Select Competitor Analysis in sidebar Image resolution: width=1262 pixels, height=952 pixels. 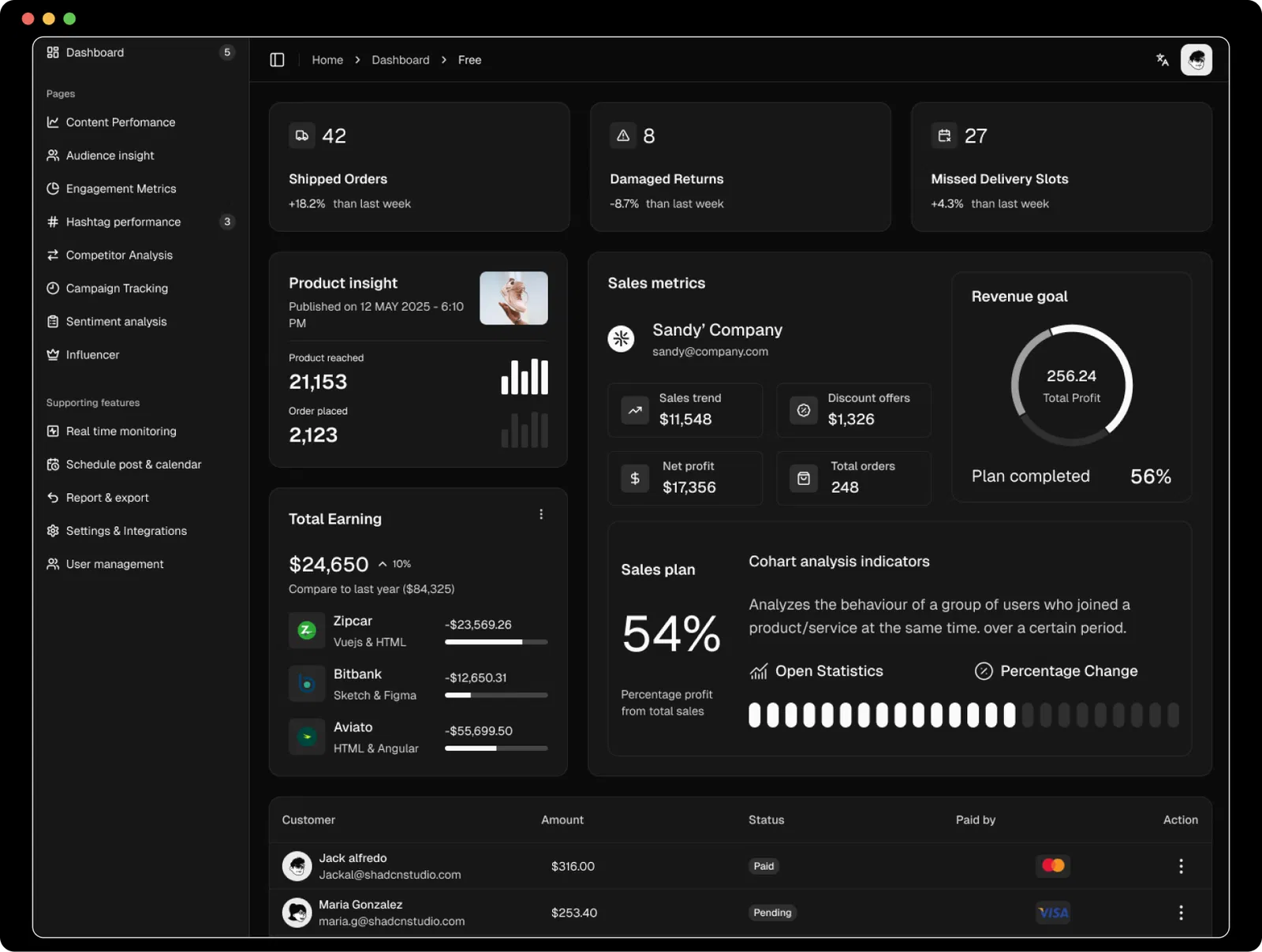(x=119, y=255)
